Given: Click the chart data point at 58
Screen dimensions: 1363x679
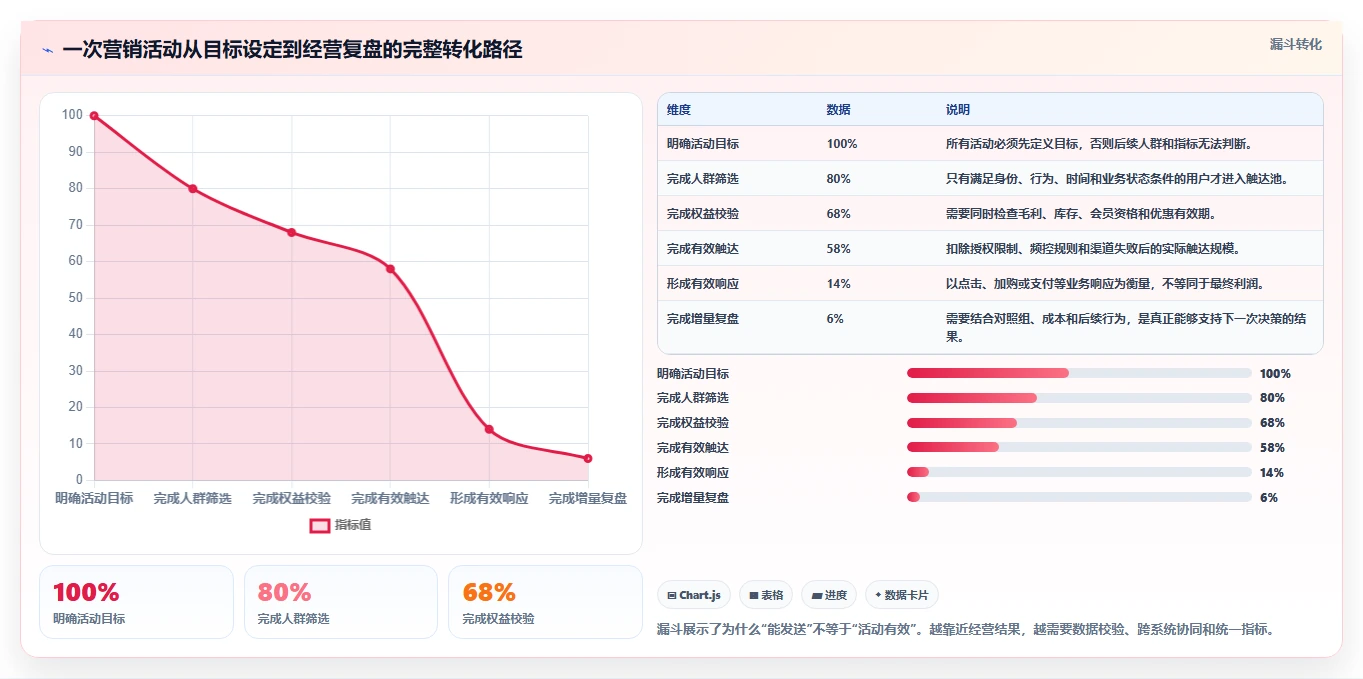Looking at the screenshot, I should coord(390,269).
